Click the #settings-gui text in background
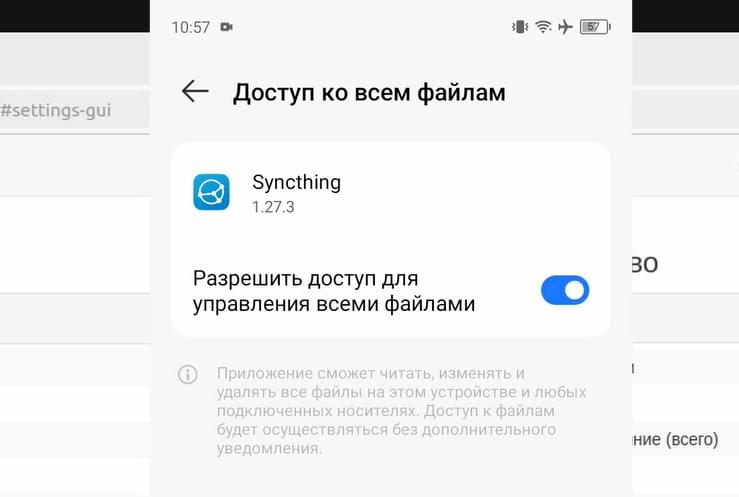 pos(56,110)
